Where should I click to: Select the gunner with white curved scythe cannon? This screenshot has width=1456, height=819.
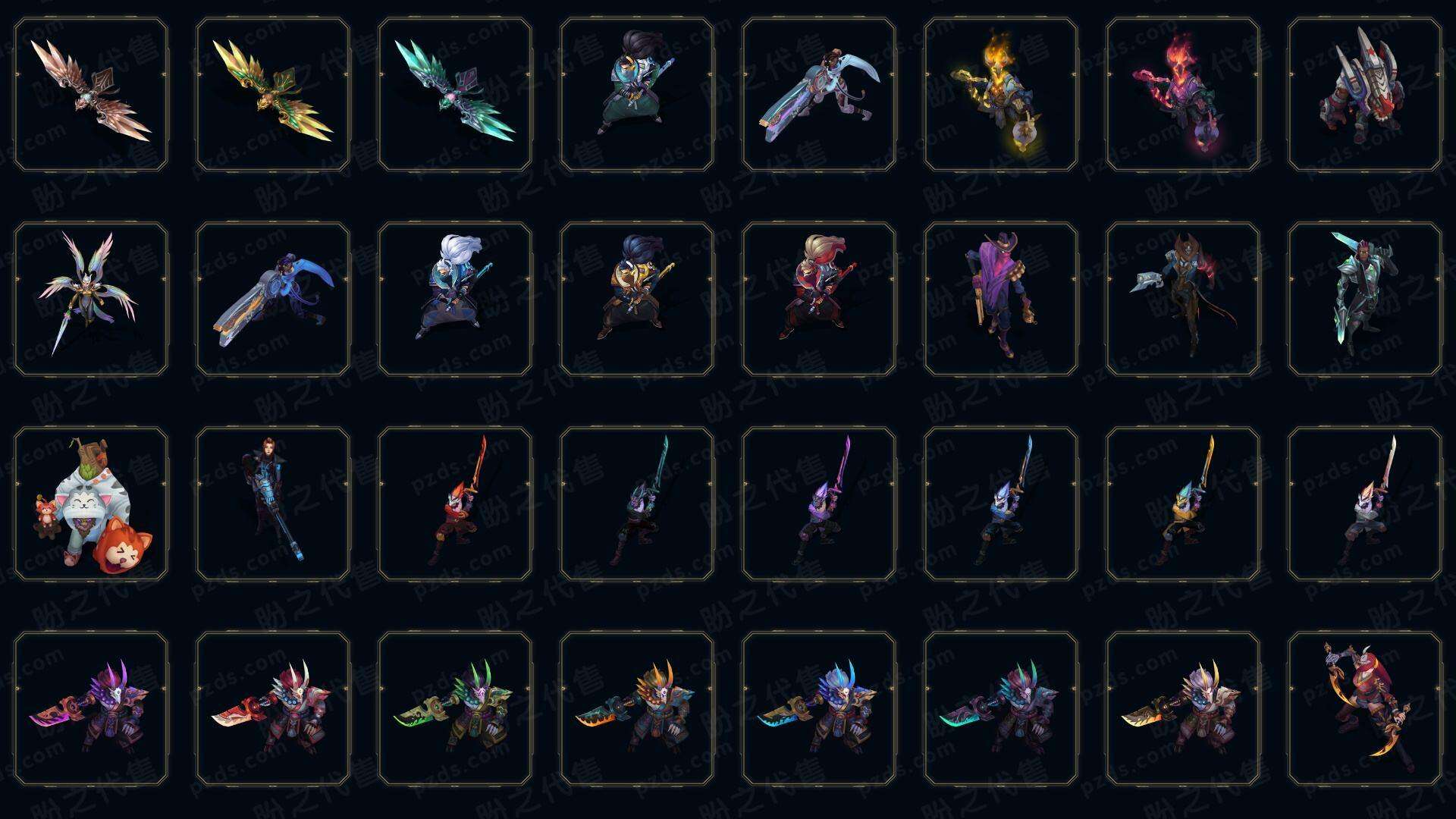pyautogui.click(x=819, y=95)
